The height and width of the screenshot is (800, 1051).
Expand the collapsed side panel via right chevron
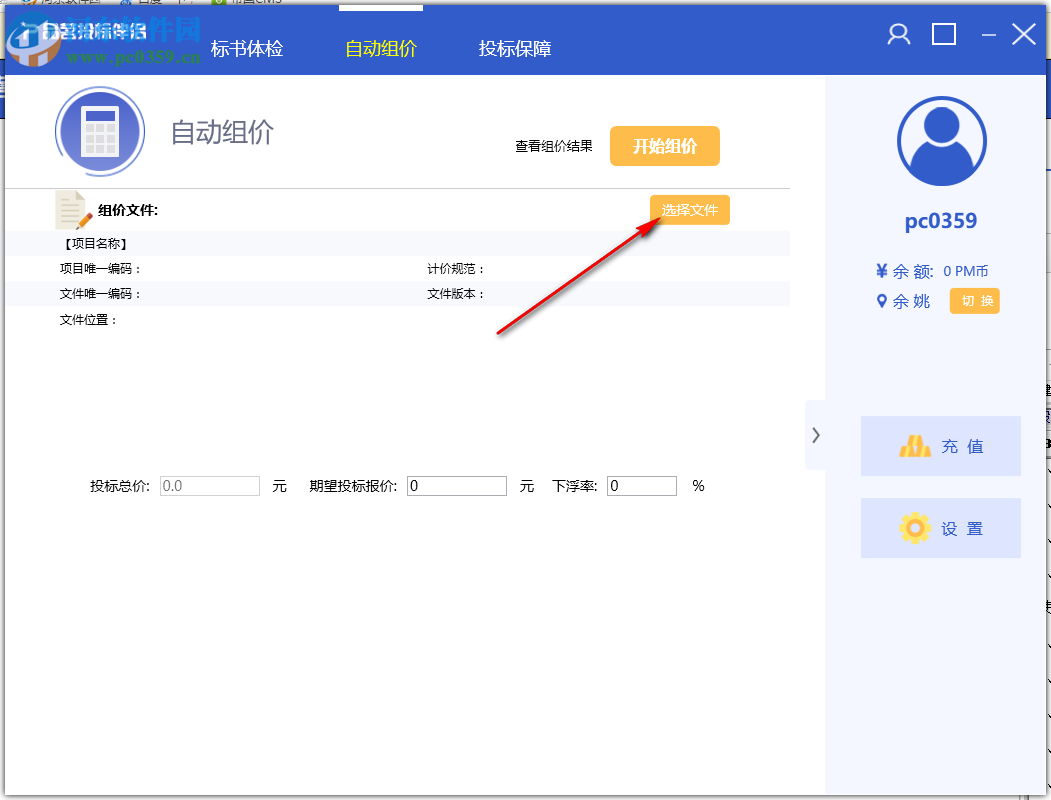pos(815,435)
